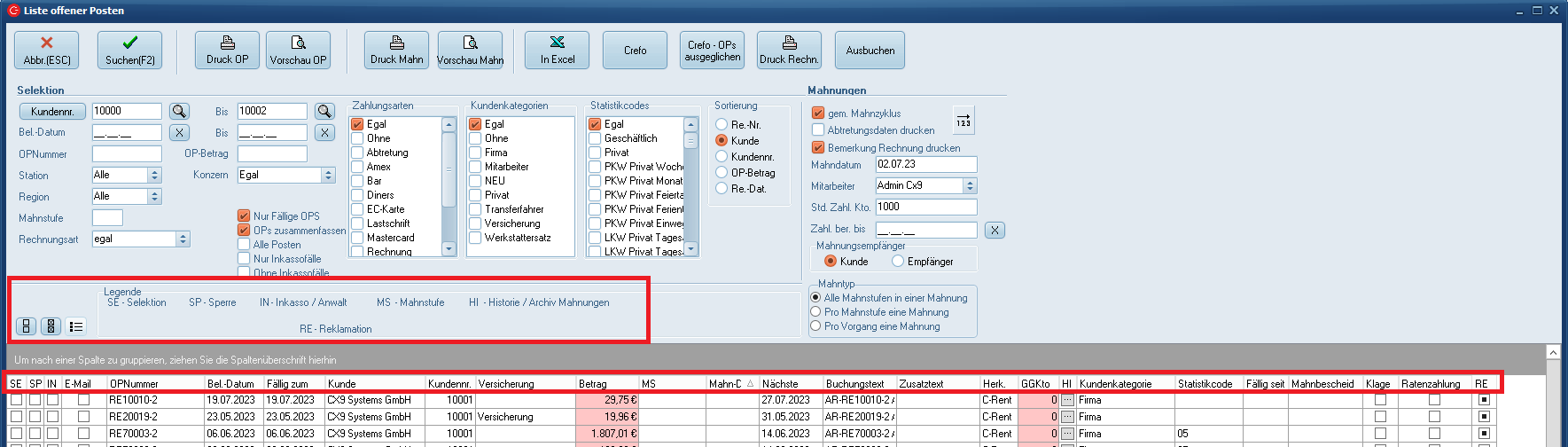Image resolution: width=1568 pixels, height=447 pixels.
Task: Expand the Mitarbeiter Admin Cx9 dropdown
Action: (x=970, y=185)
